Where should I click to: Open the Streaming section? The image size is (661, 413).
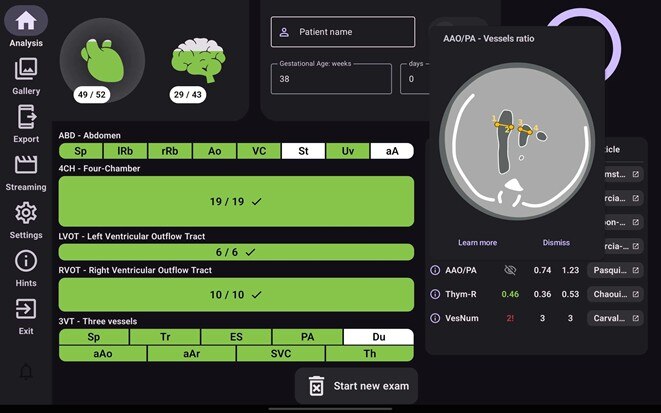26,170
